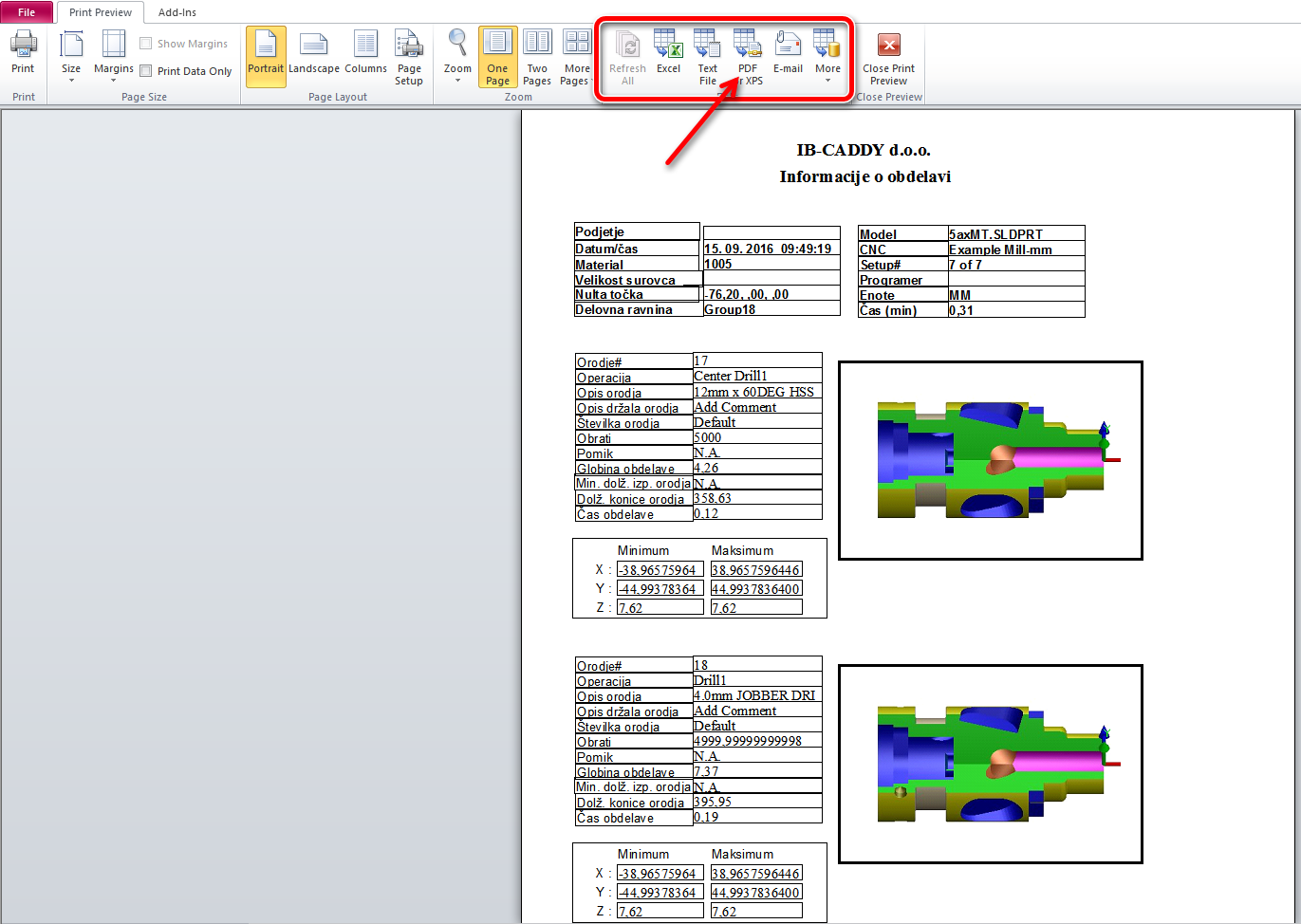Tick the Print Data Only checkbox
Viewport: 1301px width, 924px height.
pos(146,71)
